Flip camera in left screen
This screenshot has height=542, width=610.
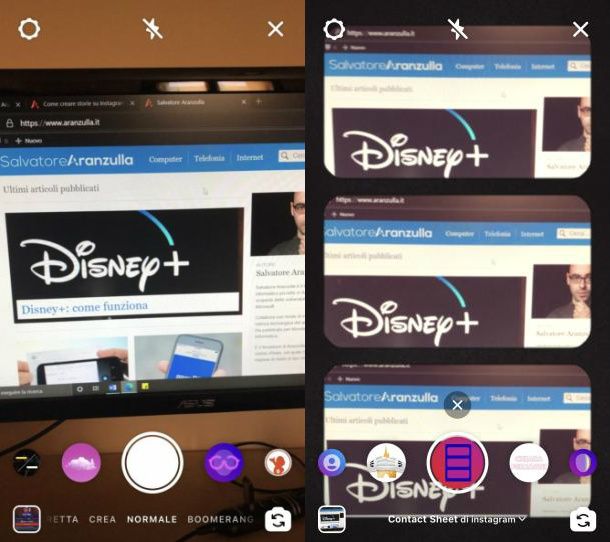[278, 520]
